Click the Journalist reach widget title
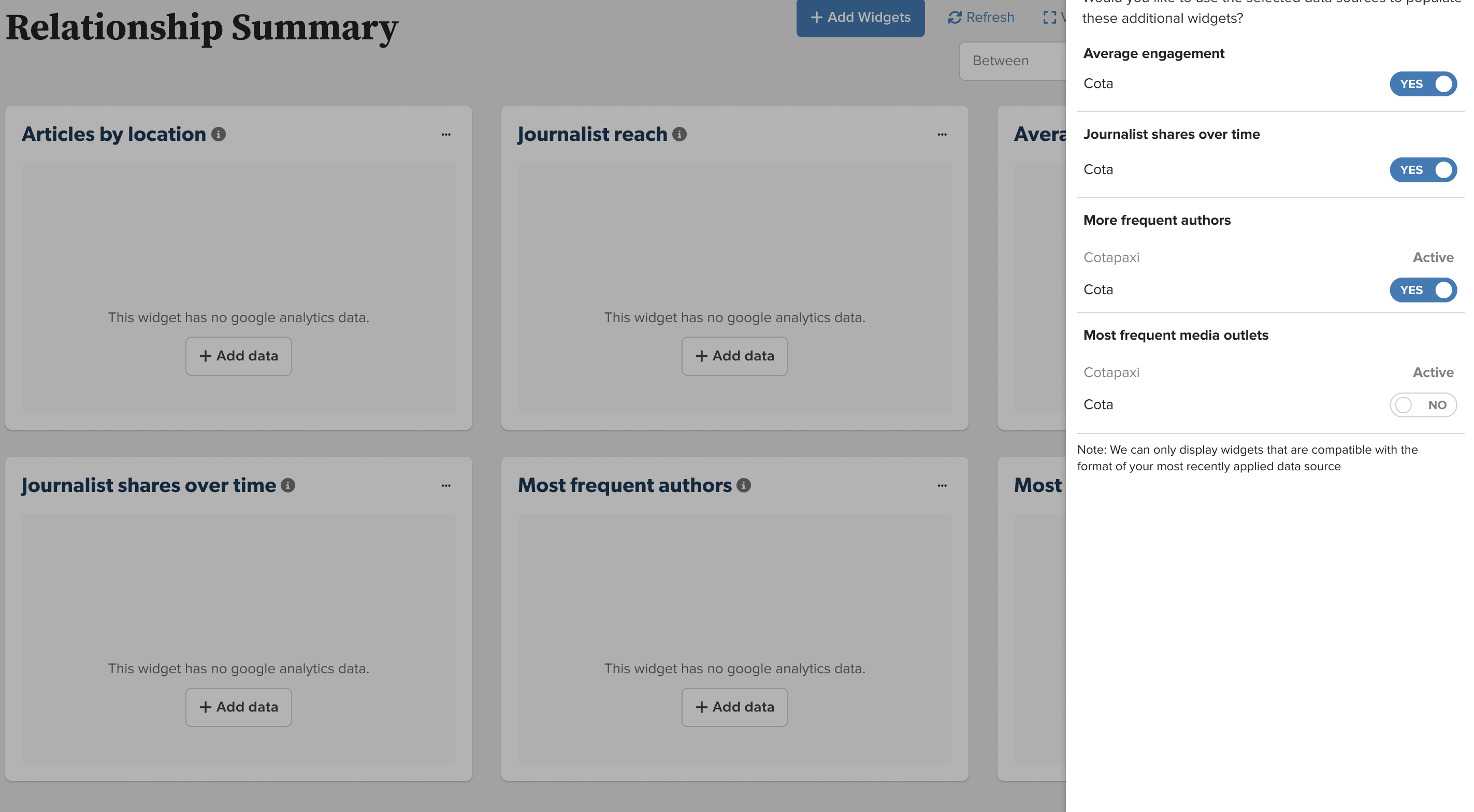1474x812 pixels. click(593, 134)
